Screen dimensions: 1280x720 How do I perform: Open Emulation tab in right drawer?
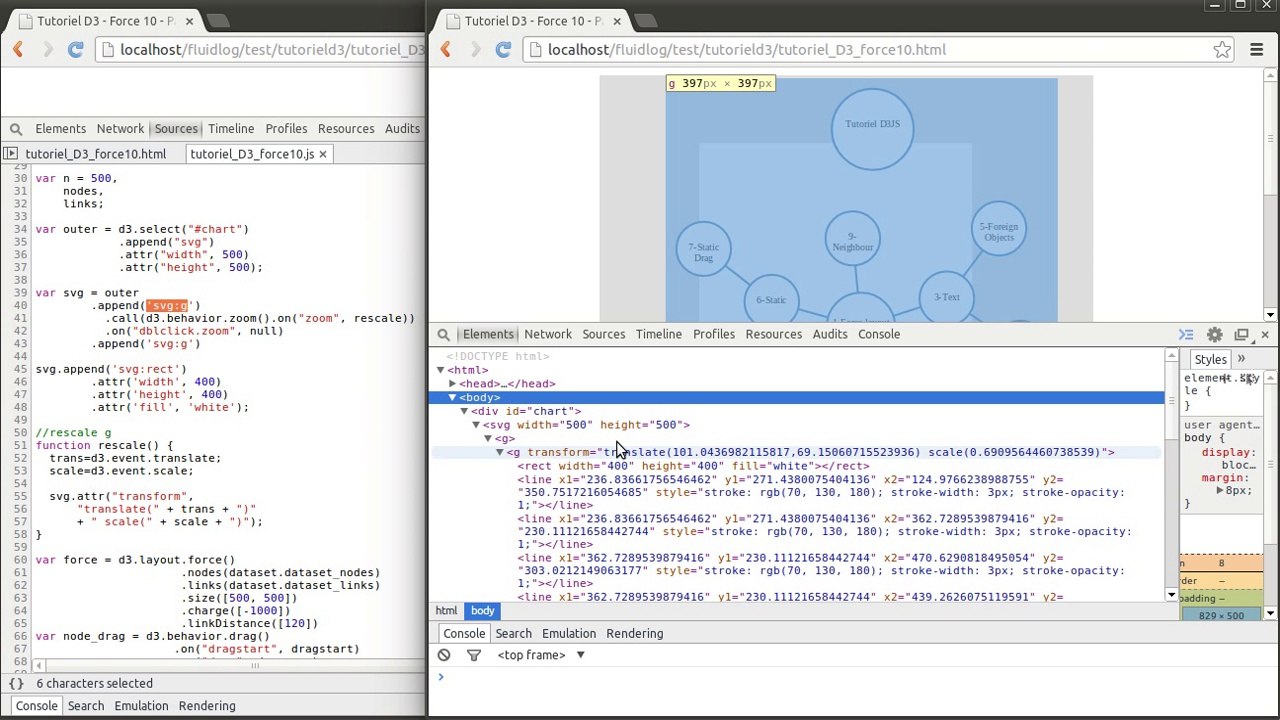[569, 633]
